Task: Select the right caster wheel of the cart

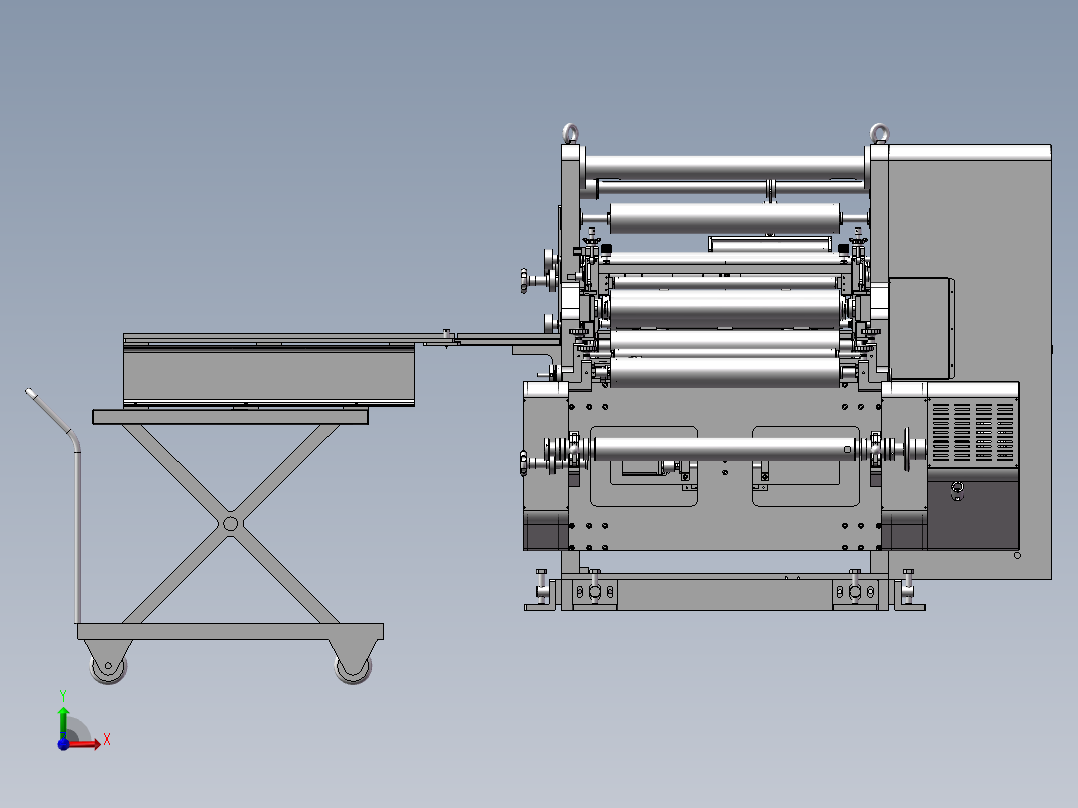Action: (x=353, y=666)
